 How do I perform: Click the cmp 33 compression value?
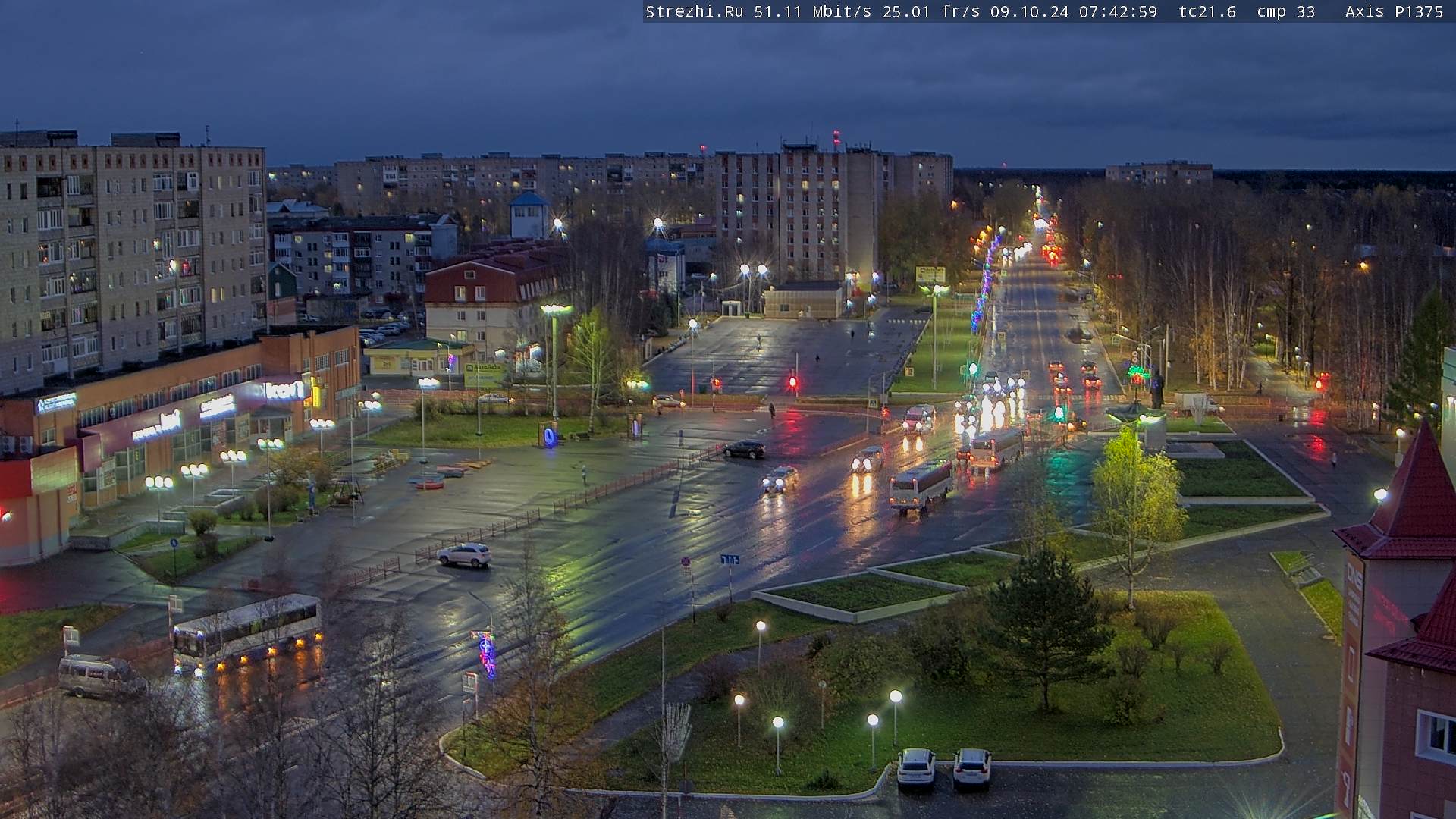[1285, 11]
